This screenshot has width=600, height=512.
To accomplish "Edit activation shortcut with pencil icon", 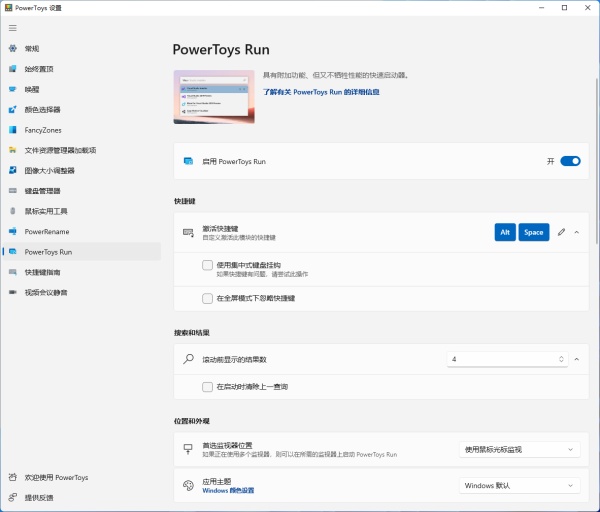I will click(x=561, y=232).
